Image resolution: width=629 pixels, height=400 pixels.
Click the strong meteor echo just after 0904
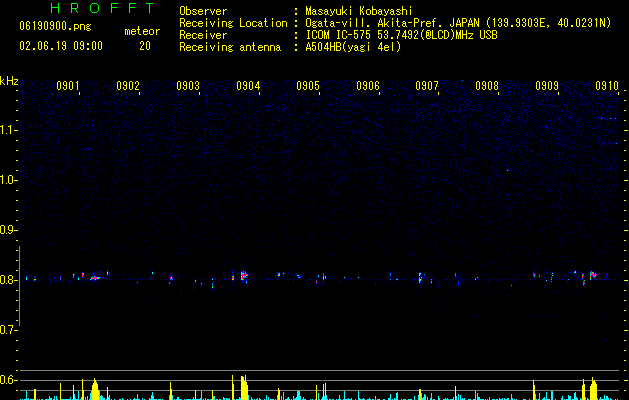coord(244,275)
